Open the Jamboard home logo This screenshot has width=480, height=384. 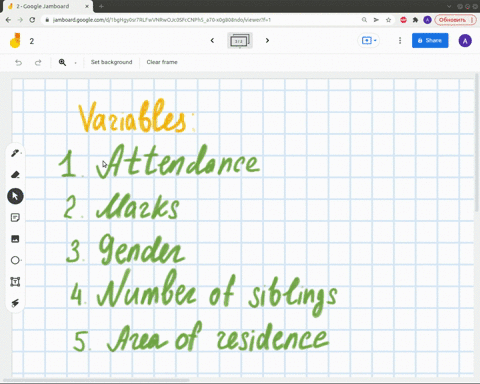15,41
